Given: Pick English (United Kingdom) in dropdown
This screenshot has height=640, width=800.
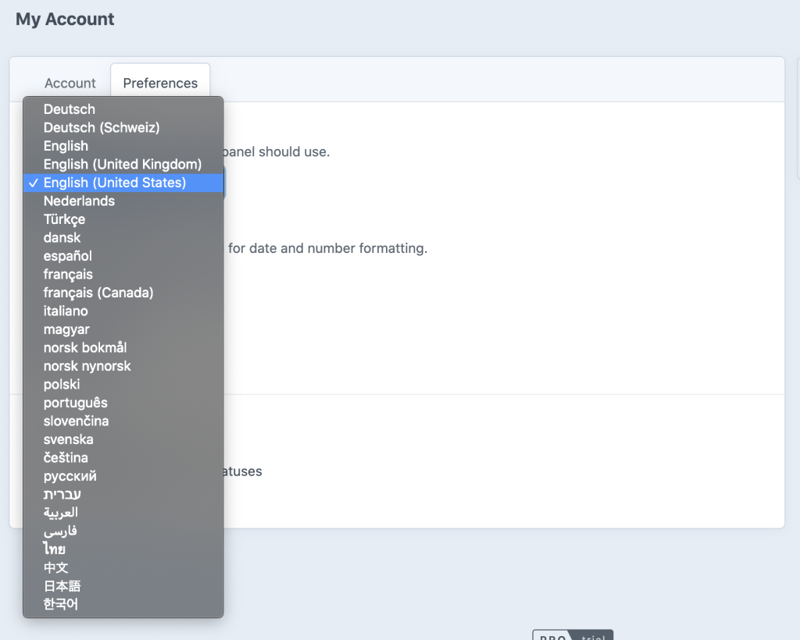Looking at the screenshot, I should 122,164.
